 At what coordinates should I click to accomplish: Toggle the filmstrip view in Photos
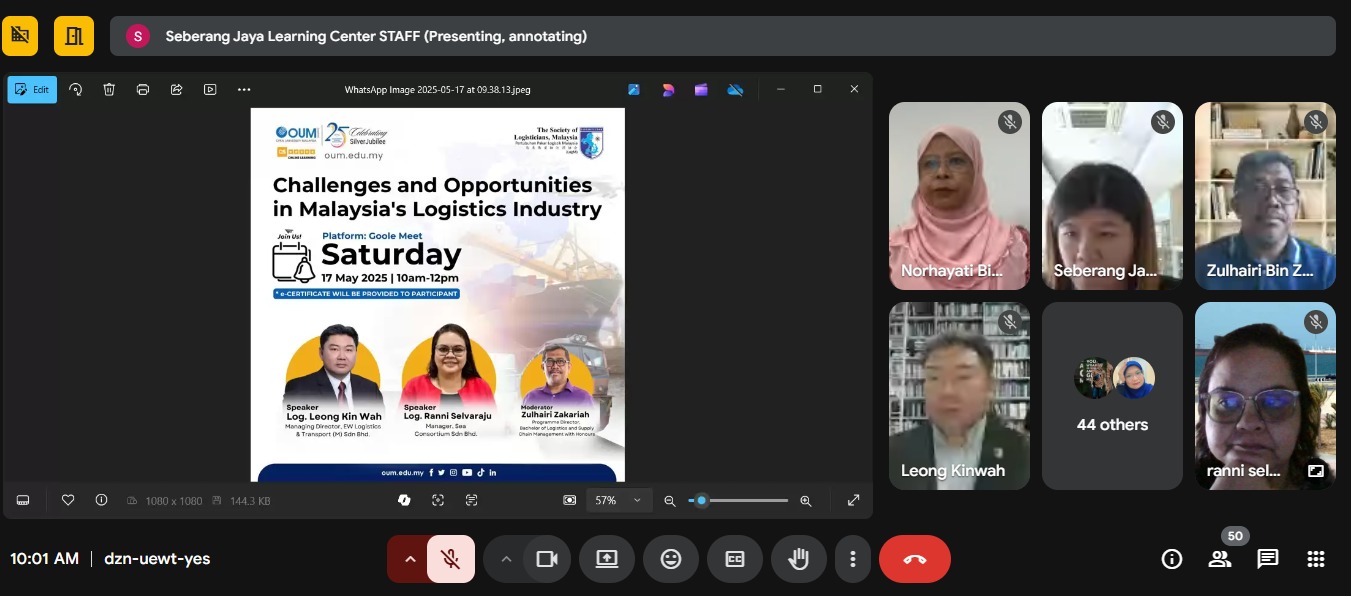(x=23, y=500)
